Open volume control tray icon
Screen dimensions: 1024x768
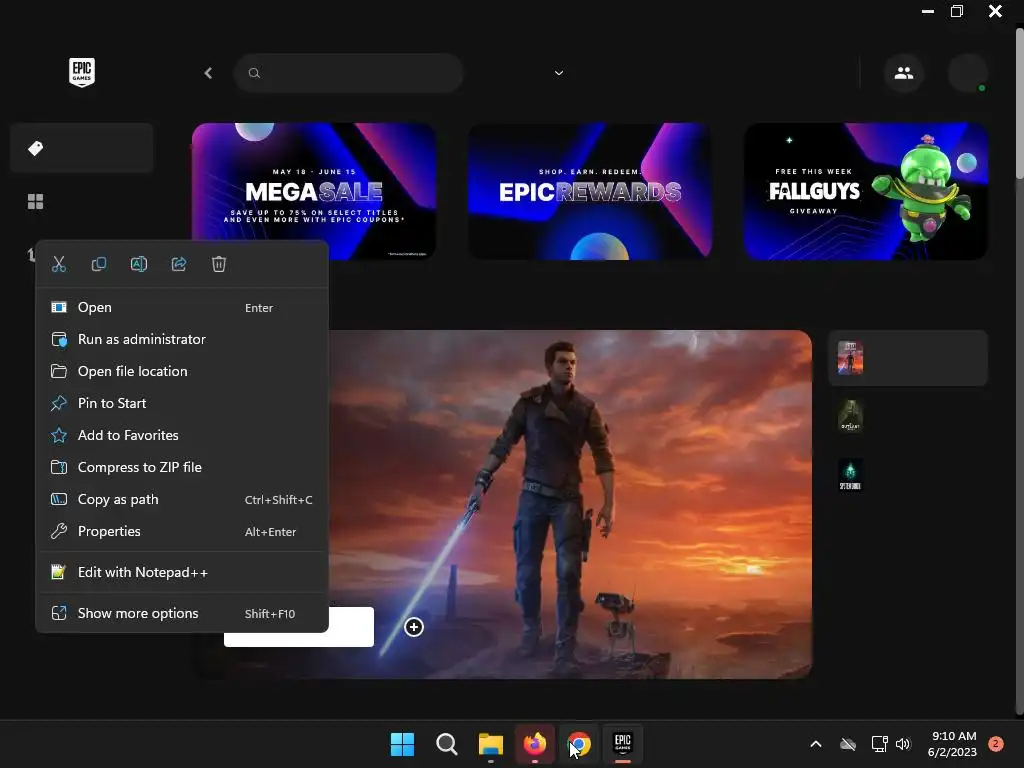pyautogui.click(x=903, y=744)
